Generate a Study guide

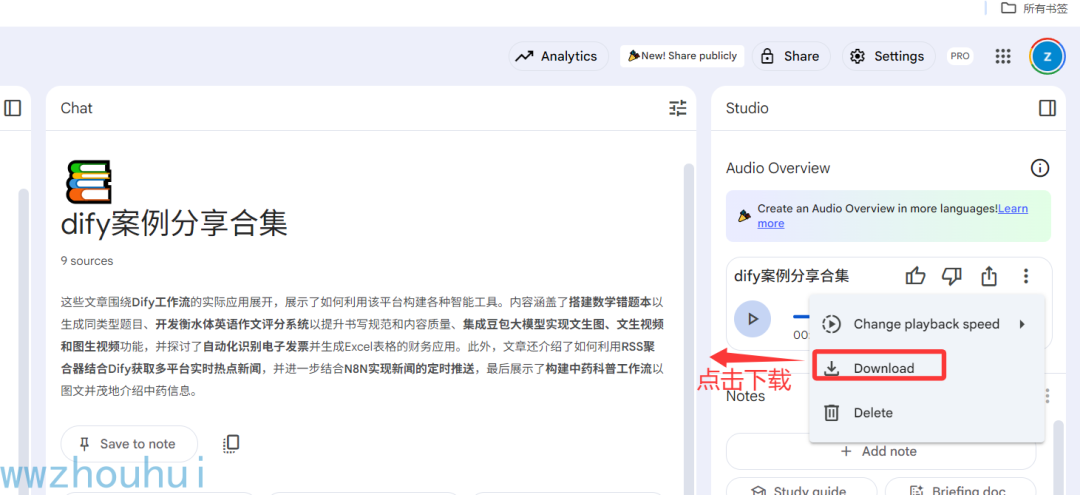click(802, 487)
